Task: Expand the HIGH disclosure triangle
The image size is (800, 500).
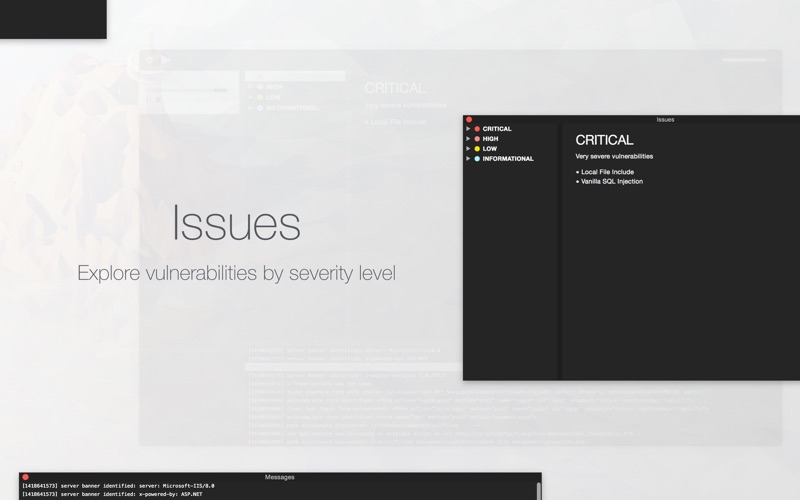Action: (468, 138)
